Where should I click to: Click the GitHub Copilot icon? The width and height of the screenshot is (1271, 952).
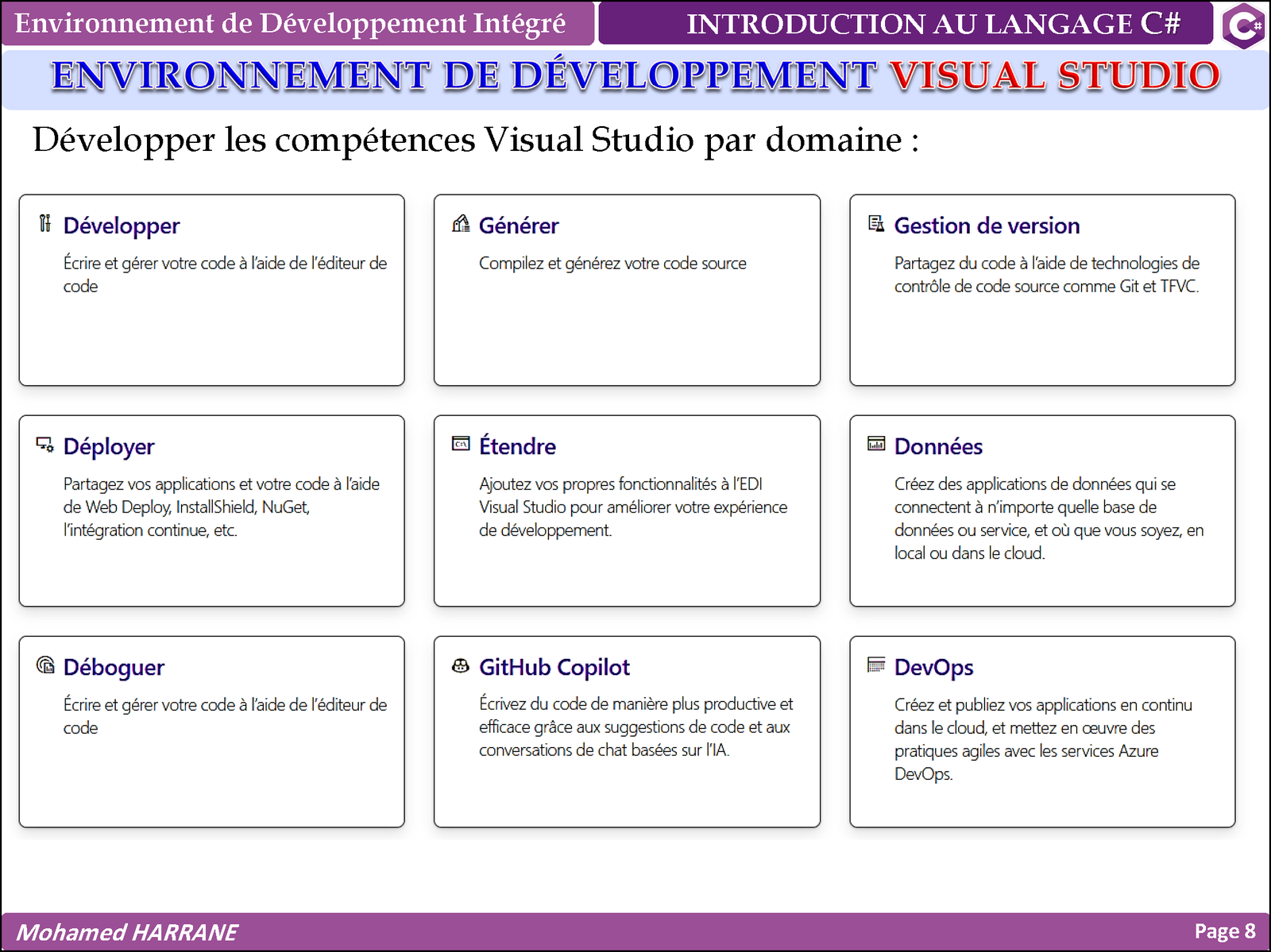click(x=461, y=665)
